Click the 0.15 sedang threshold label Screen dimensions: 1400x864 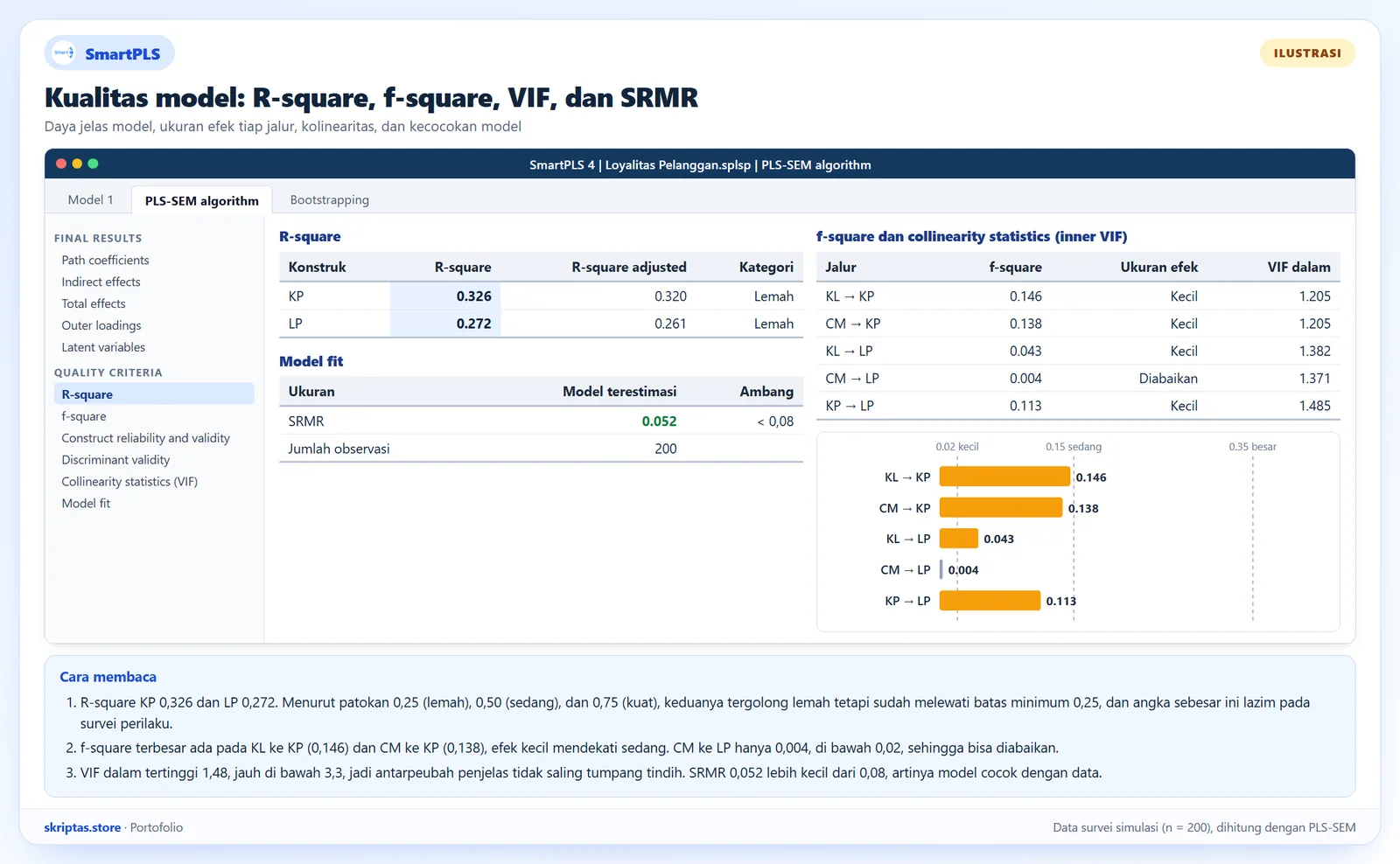[1074, 447]
